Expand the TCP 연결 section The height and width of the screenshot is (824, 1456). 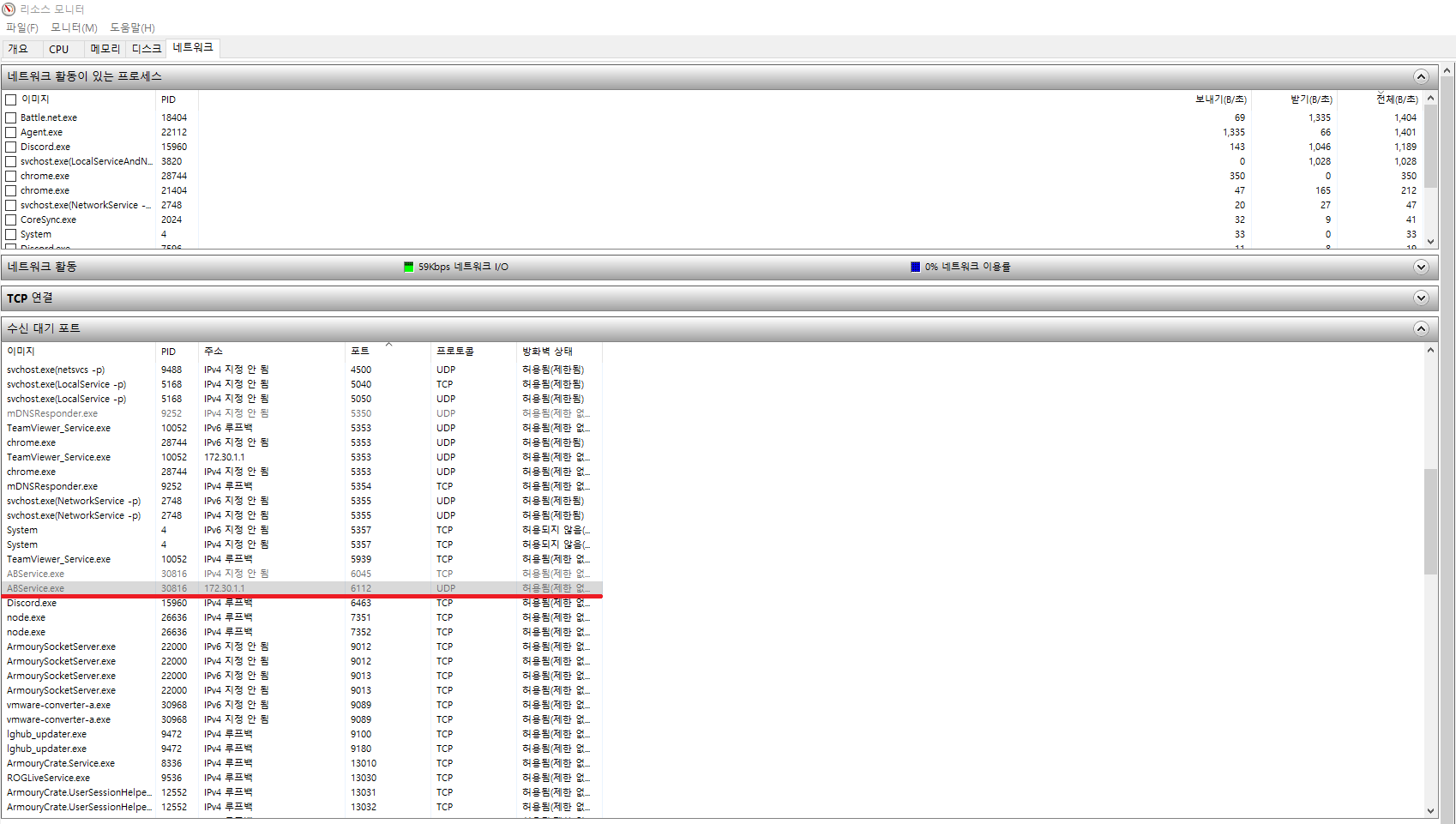[x=1421, y=298]
